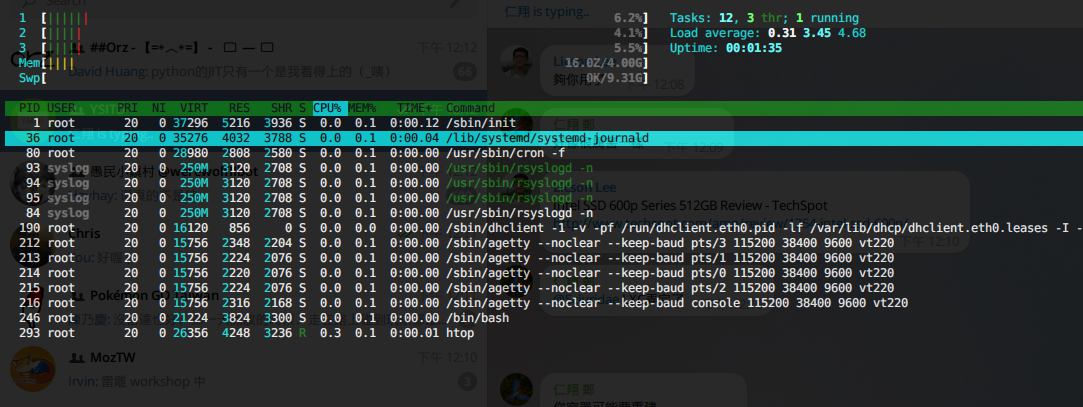Screen dimensions: 1083x407
Task: Sort by the VIRT column header
Action: pos(193,108)
